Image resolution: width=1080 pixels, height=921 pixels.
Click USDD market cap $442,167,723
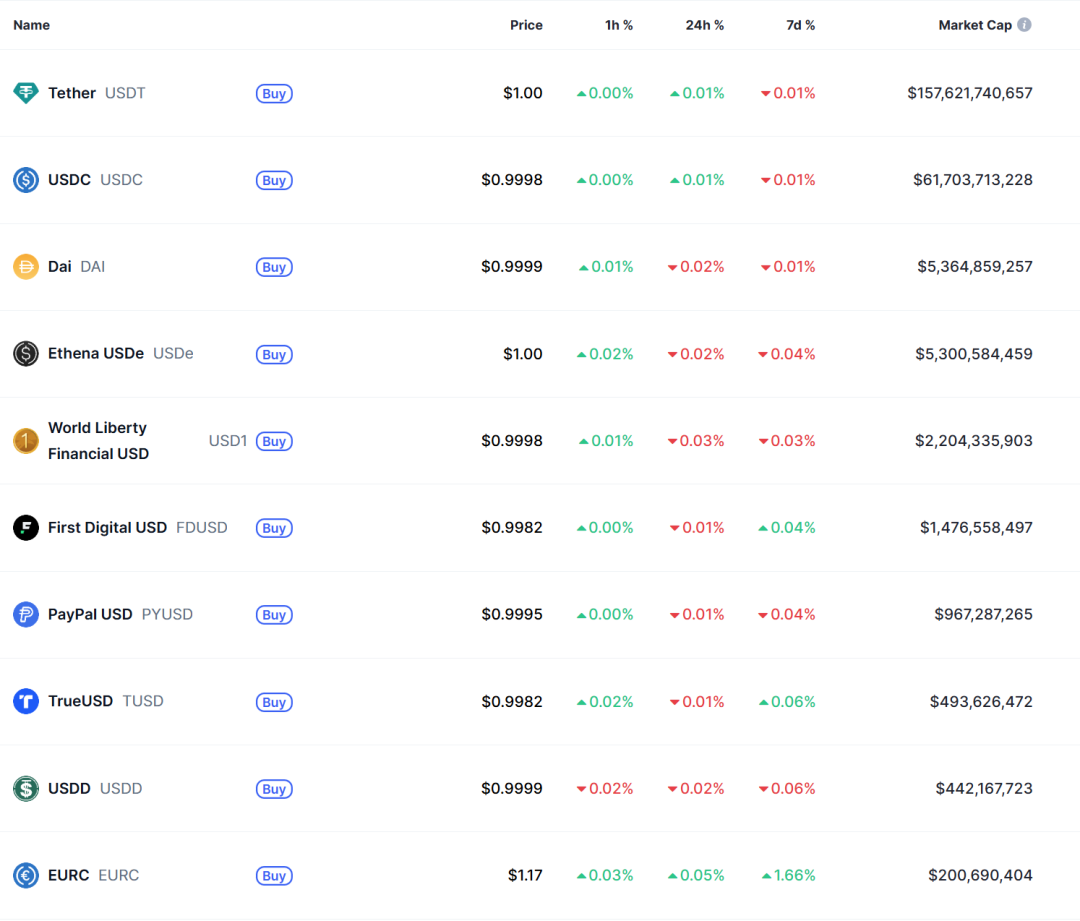coord(984,789)
